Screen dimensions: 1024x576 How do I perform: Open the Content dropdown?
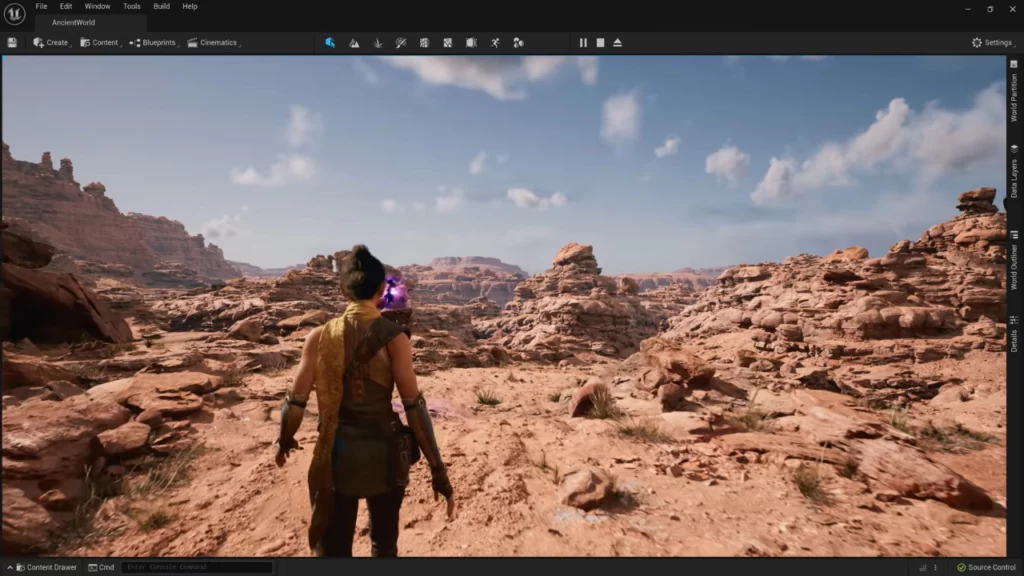[100, 42]
